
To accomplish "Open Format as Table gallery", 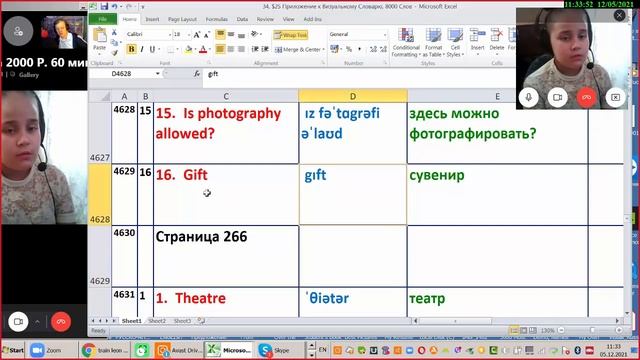I will tap(433, 42).
